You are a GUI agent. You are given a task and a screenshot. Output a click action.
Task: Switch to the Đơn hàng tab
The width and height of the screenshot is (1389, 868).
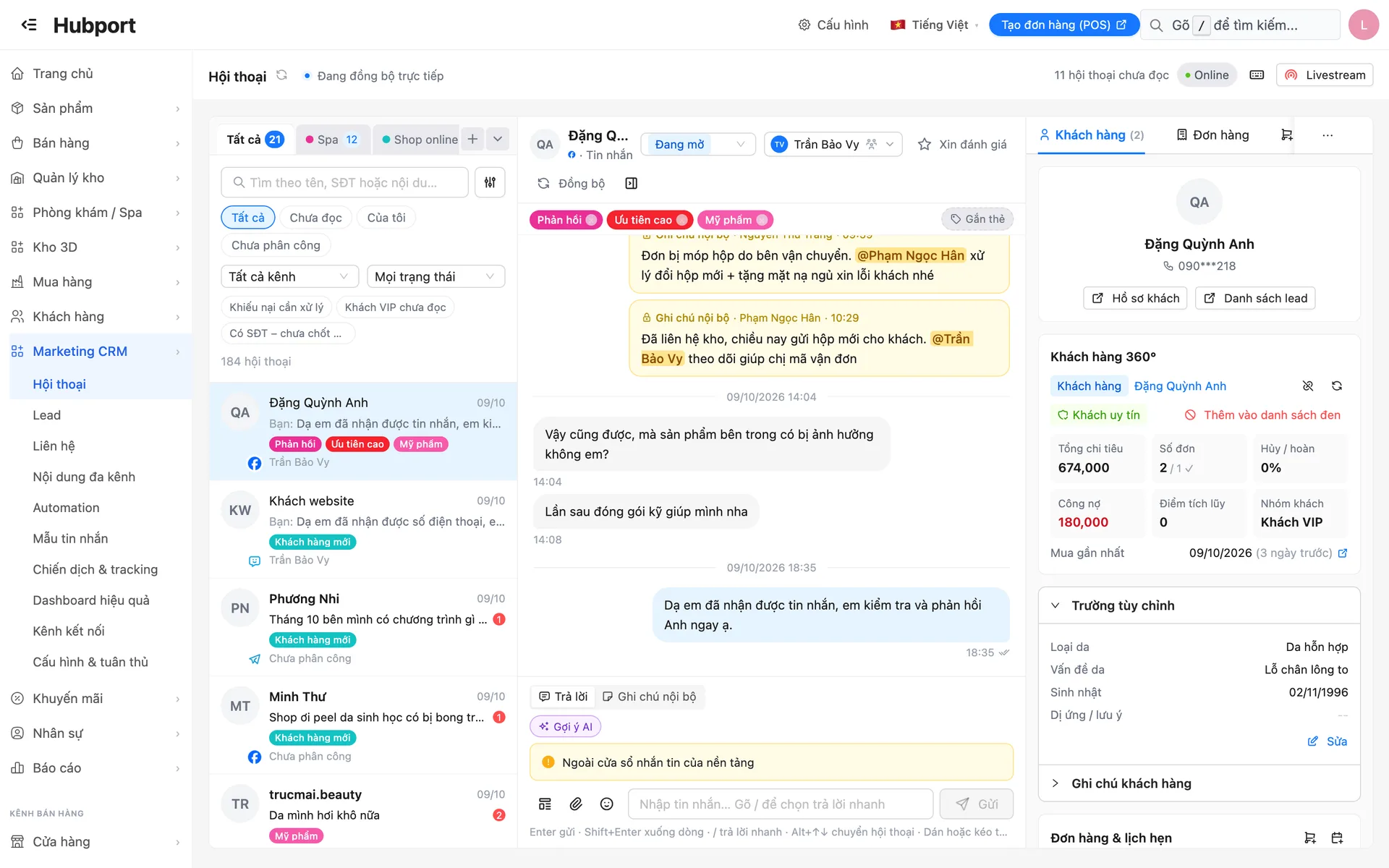tap(1213, 135)
